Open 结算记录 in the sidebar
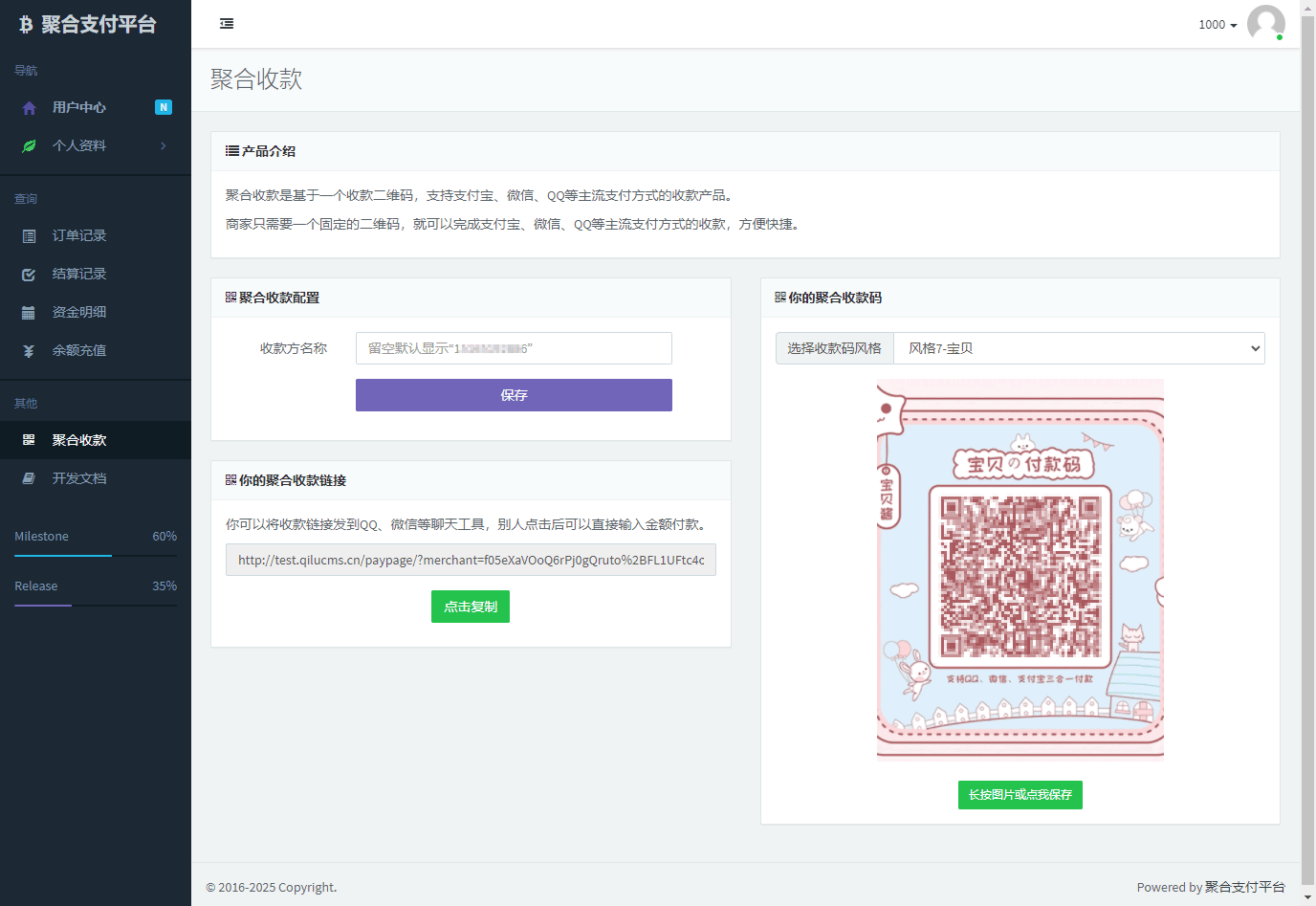This screenshot has height=906, width=1316. pyautogui.click(x=96, y=274)
